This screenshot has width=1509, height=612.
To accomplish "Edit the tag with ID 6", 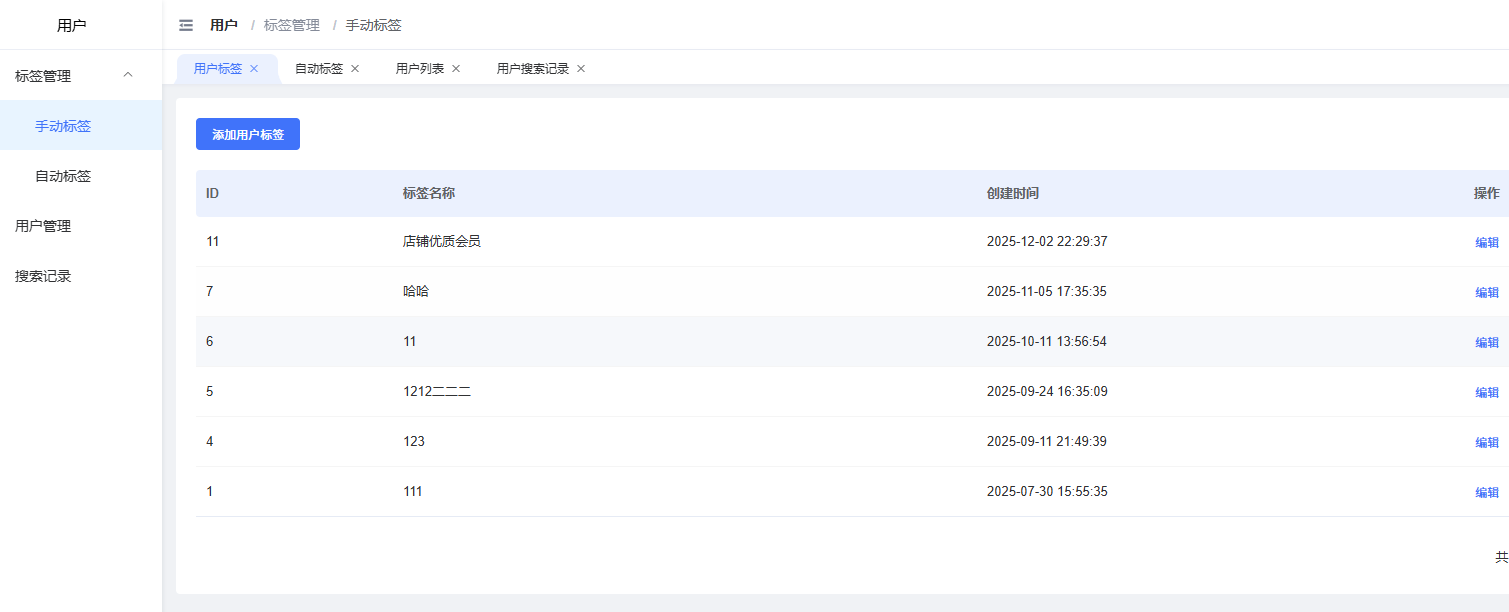I will [1487, 342].
